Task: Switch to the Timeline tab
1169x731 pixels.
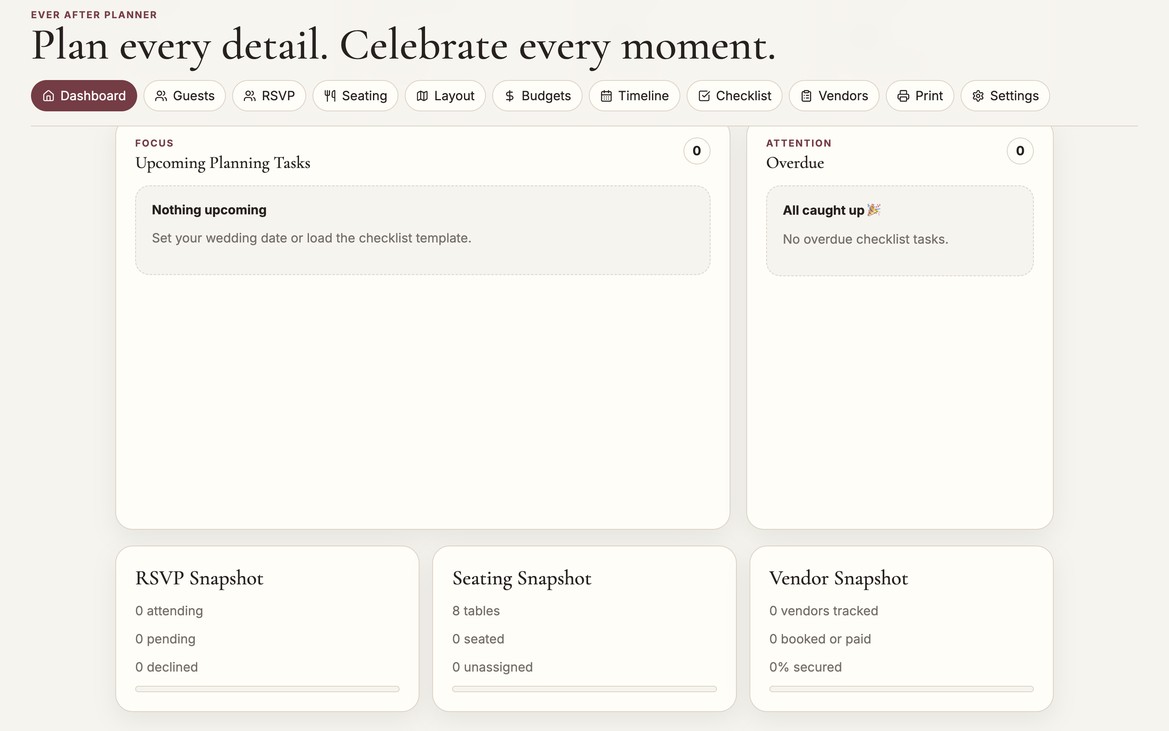Action: coord(634,96)
